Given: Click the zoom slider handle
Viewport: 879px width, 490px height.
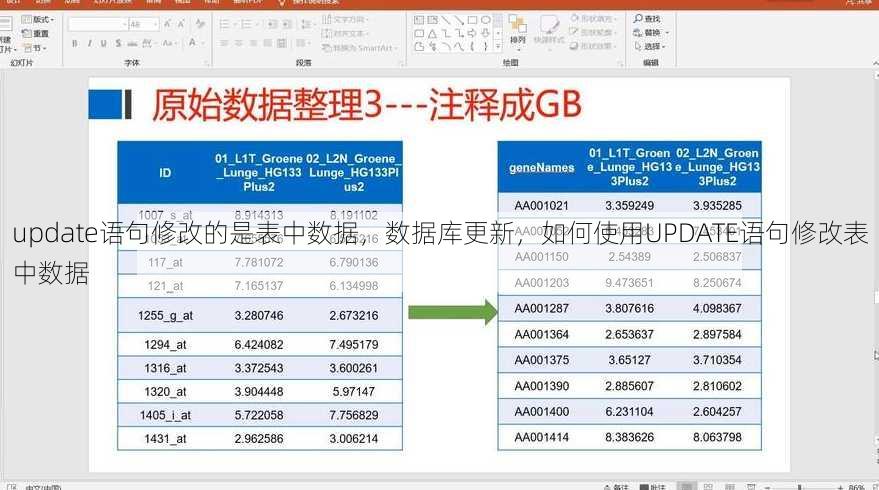Looking at the screenshot, I should coord(799,487).
